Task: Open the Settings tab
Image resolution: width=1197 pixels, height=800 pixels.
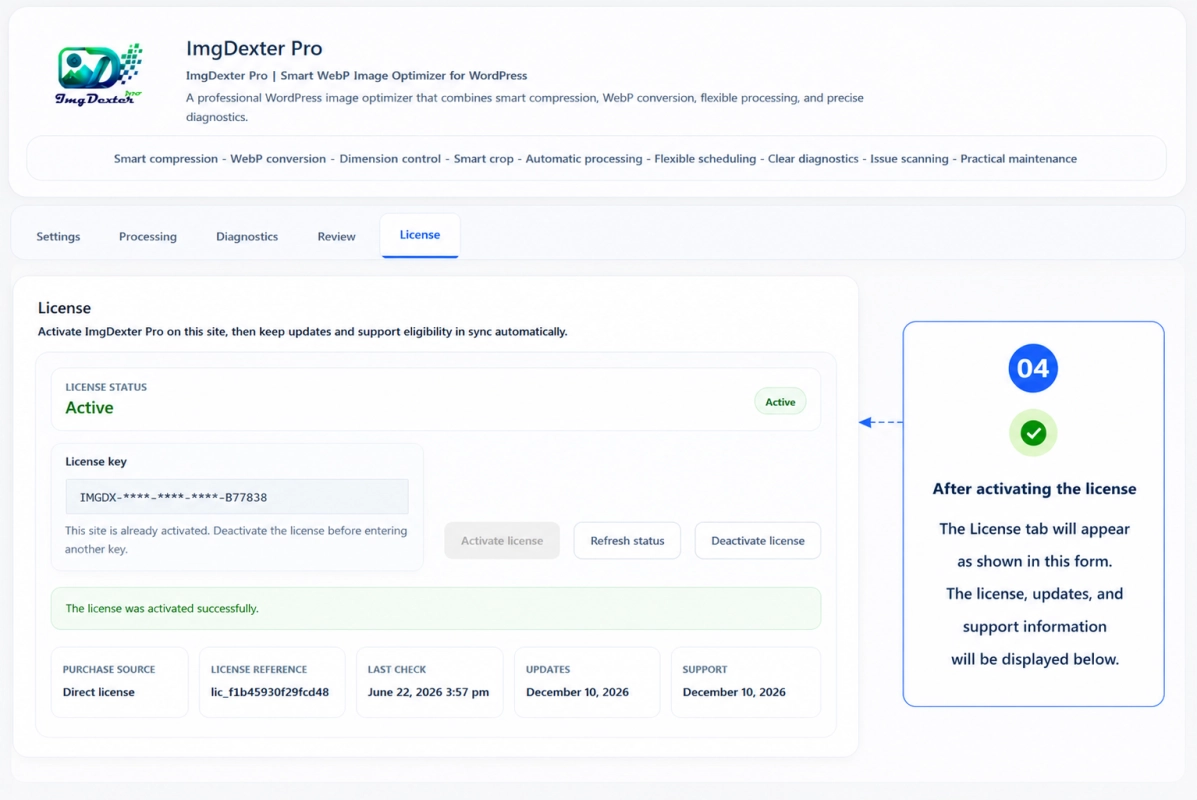Action: (x=58, y=237)
